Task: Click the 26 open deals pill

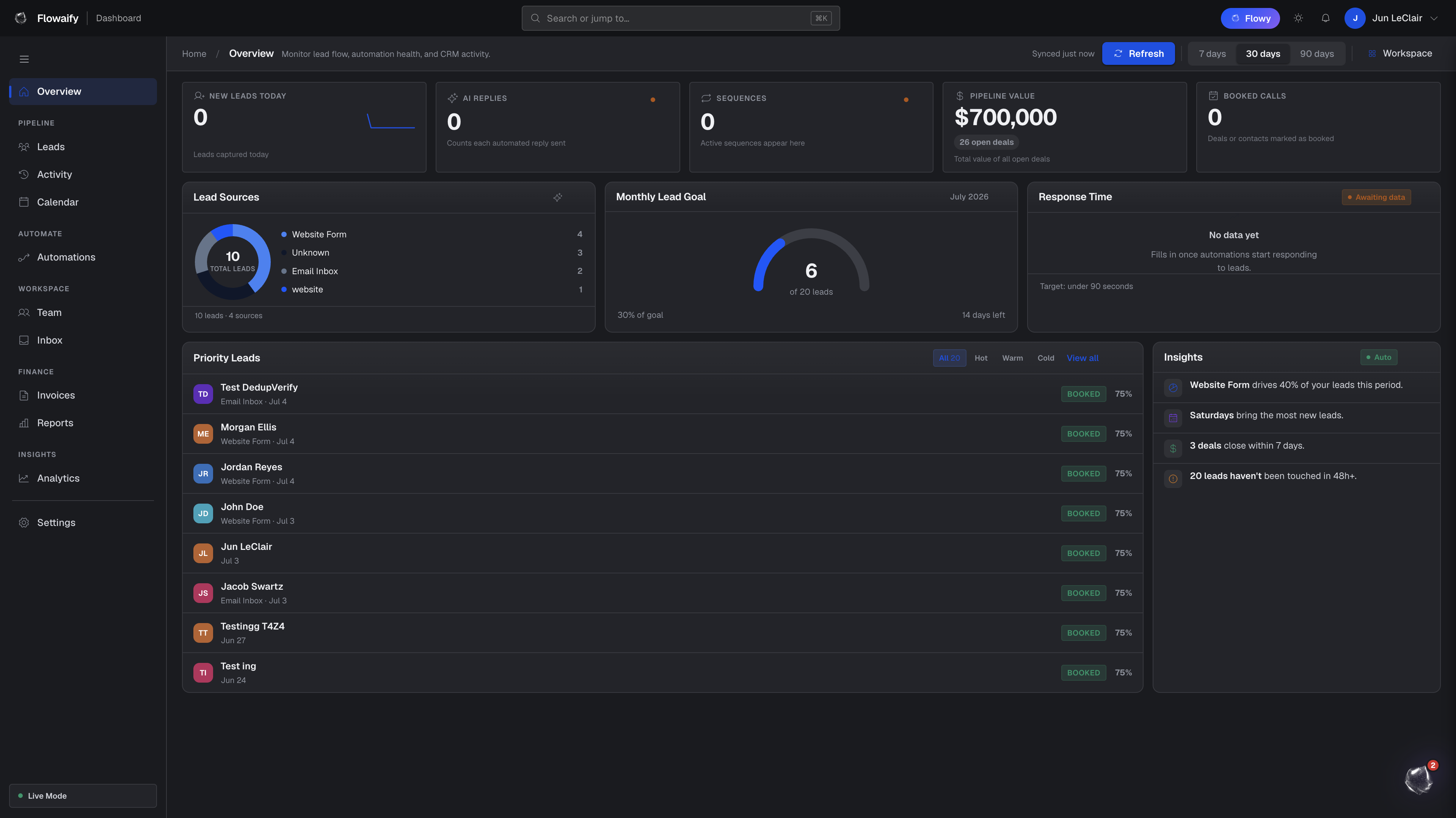Action: [x=986, y=143]
